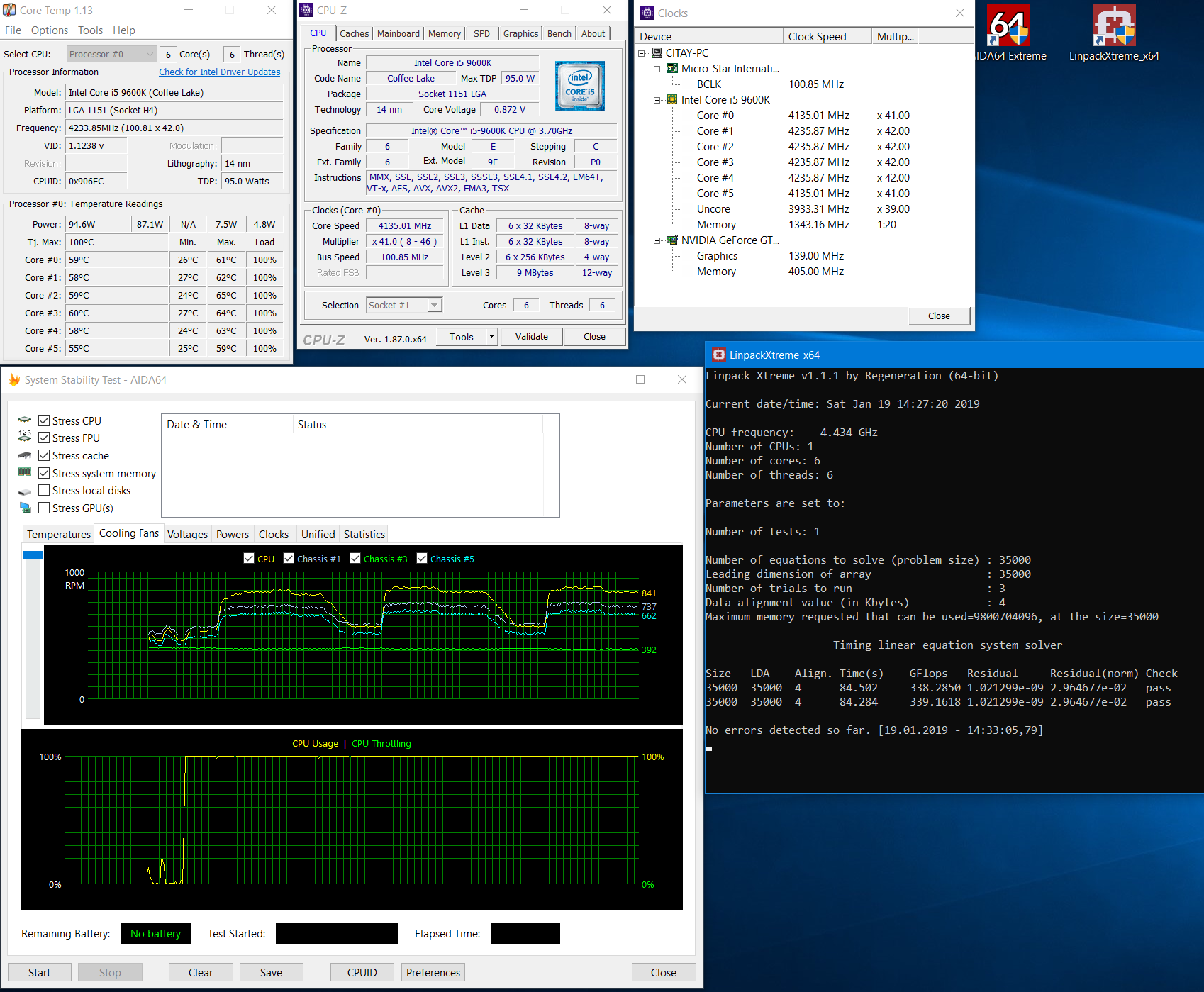Toggle Stress system memory checkbox
The height and width of the screenshot is (992, 1204).
point(44,473)
